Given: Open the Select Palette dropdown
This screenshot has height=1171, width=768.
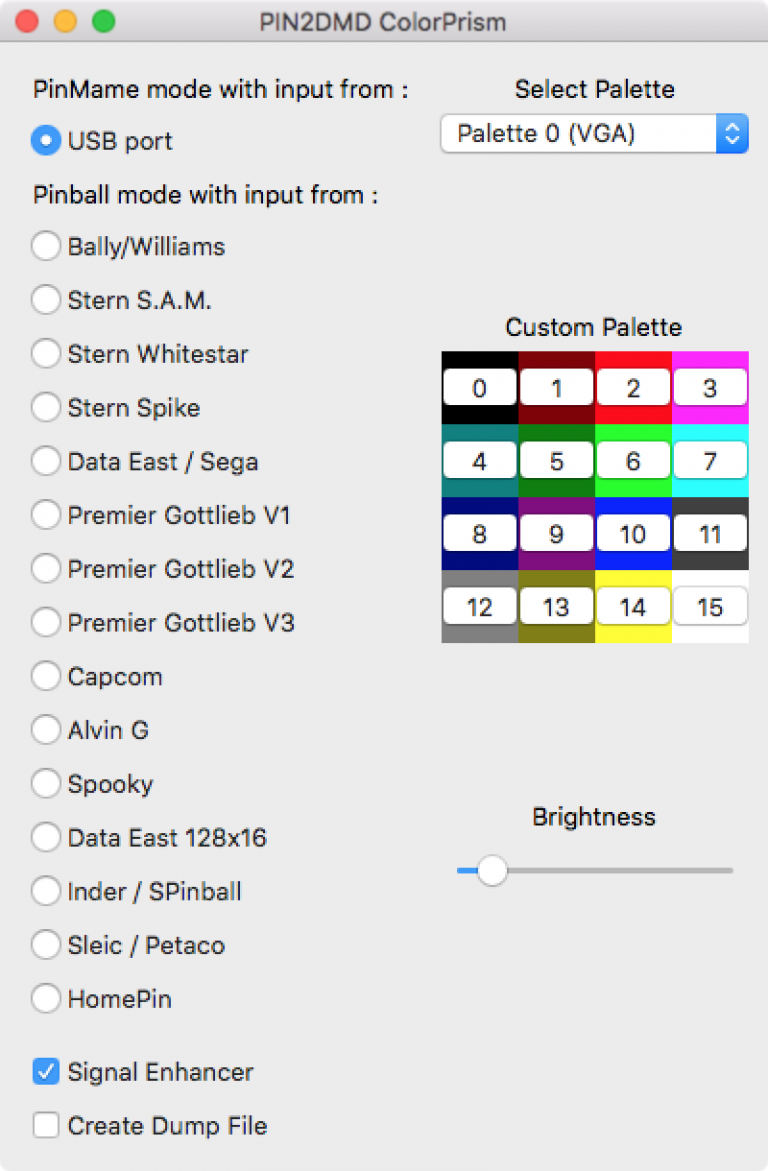Looking at the screenshot, I should (594, 134).
